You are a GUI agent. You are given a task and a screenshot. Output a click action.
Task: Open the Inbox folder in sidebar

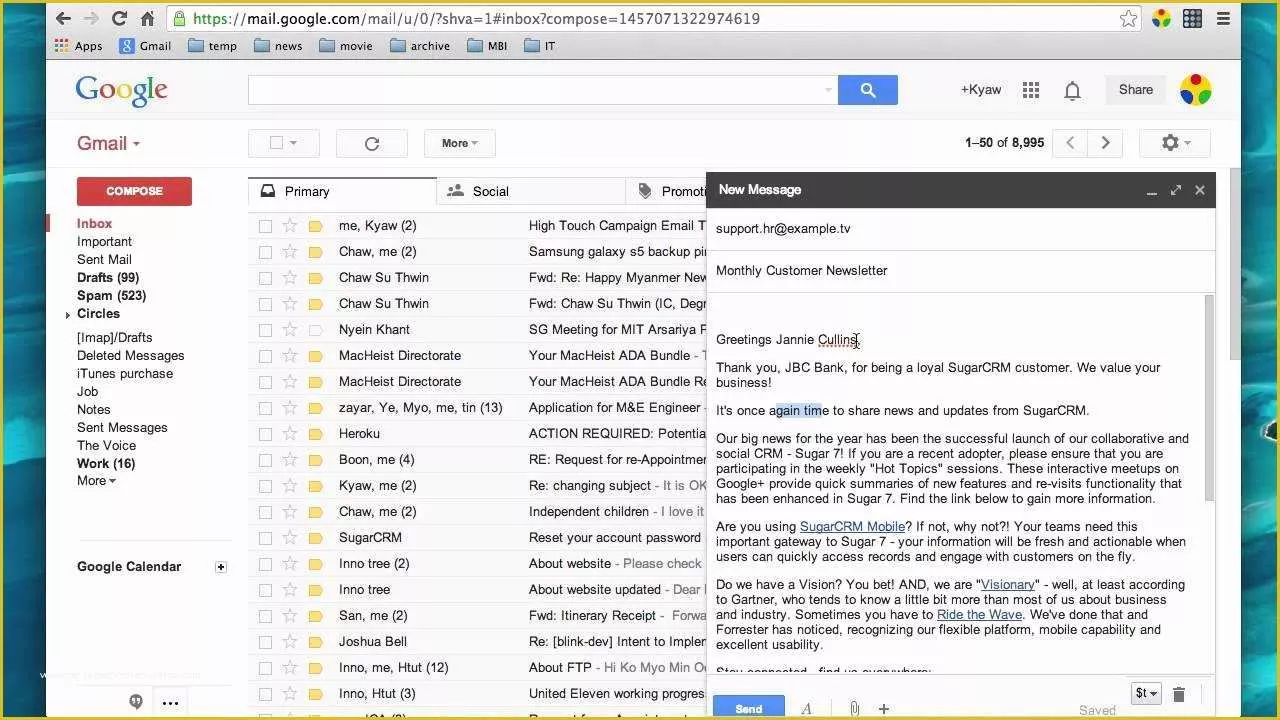[95, 224]
